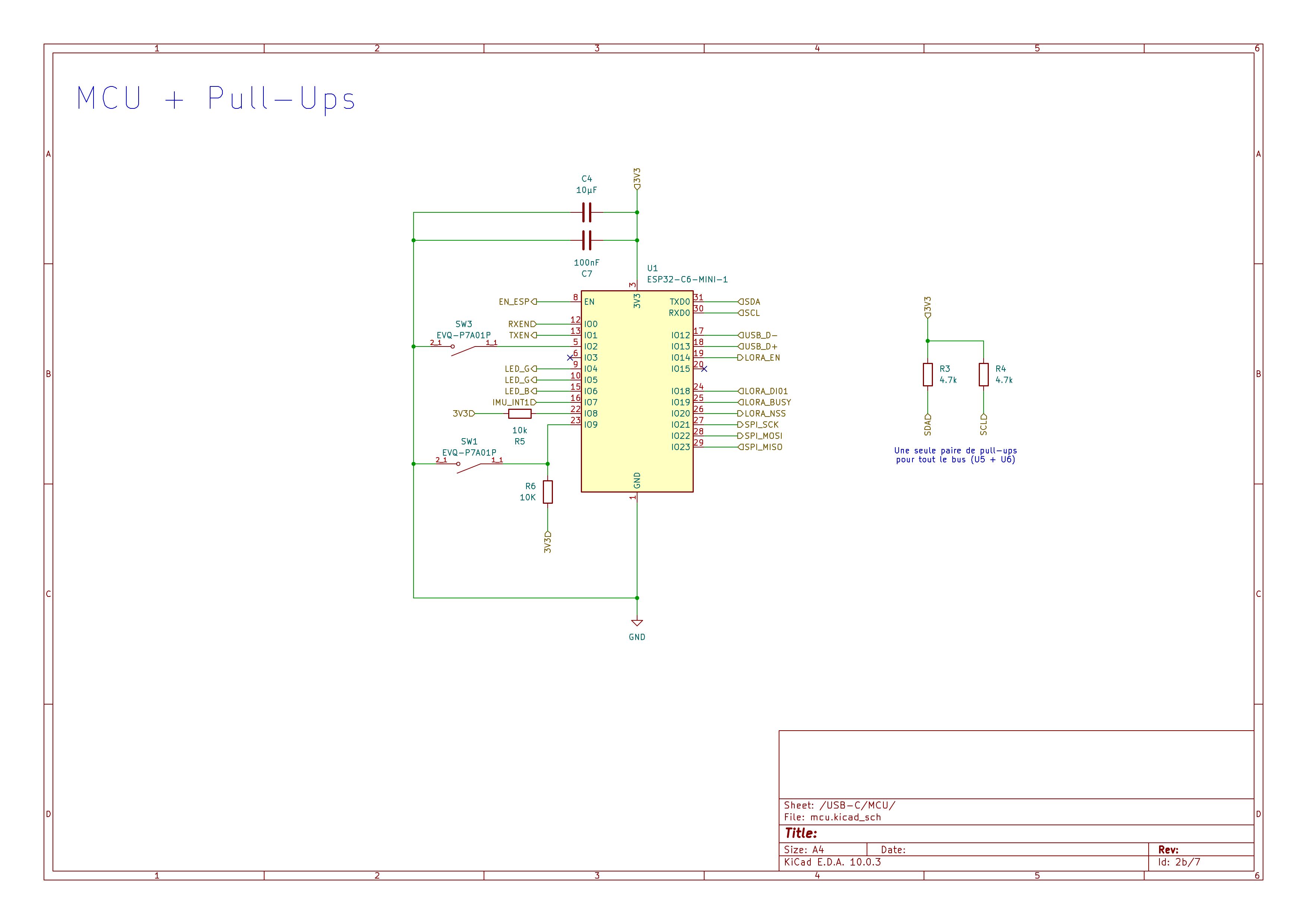Click the 'Title:' field in title block

801,833
